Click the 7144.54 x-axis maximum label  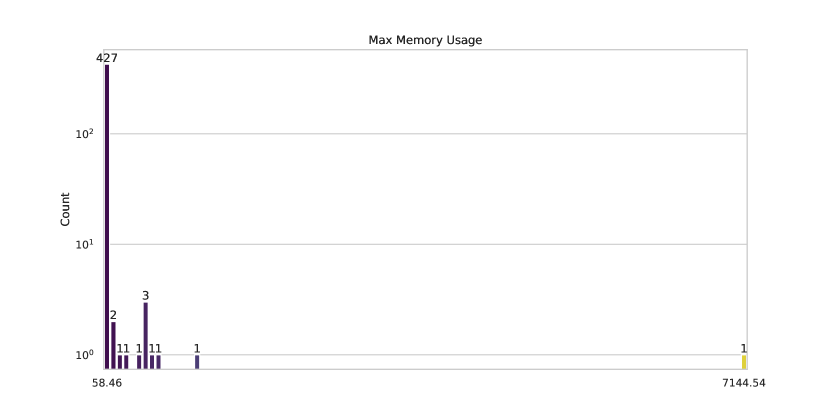[x=744, y=383]
